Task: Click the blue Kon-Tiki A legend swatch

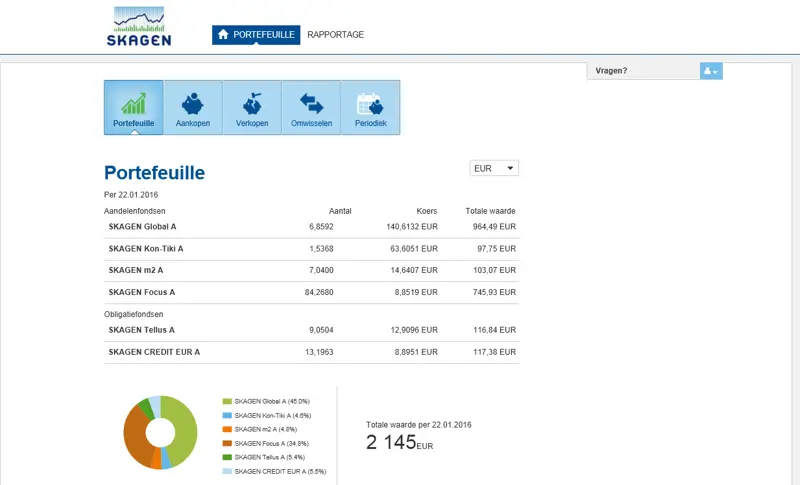Action: (x=227, y=416)
